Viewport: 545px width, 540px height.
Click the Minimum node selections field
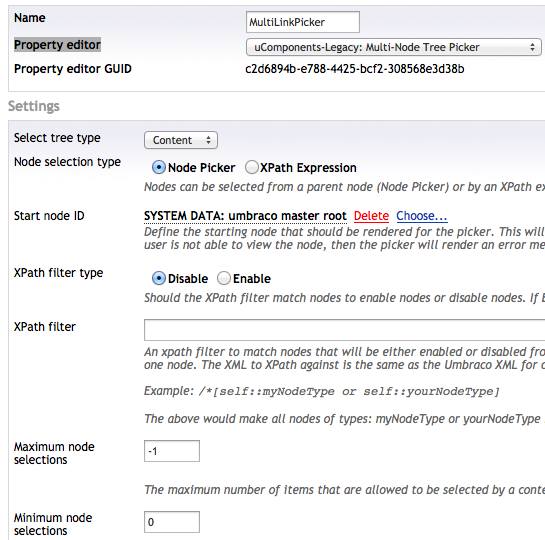(x=172, y=522)
